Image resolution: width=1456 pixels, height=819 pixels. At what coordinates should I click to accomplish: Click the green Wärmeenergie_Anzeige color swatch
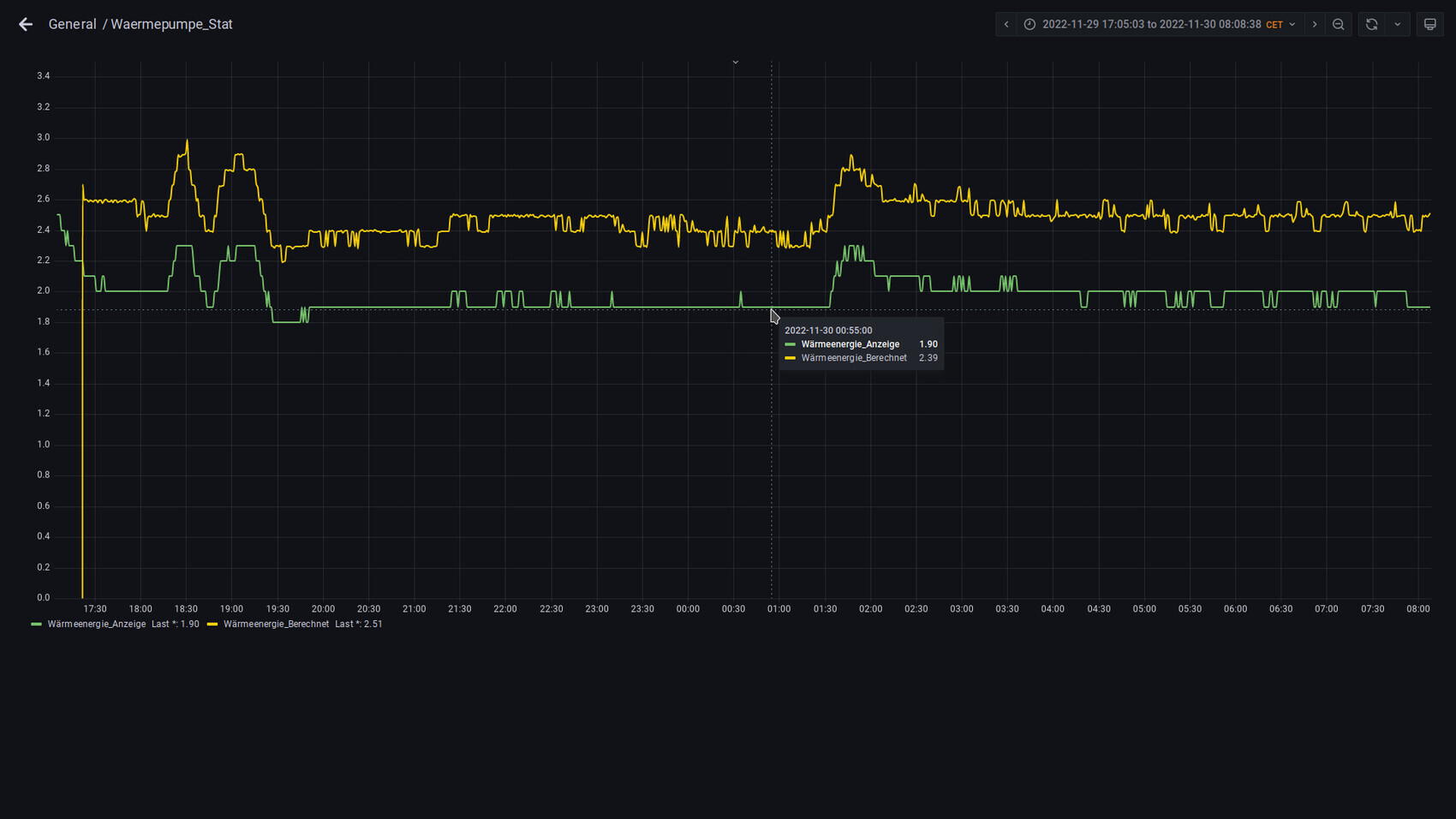coord(36,625)
